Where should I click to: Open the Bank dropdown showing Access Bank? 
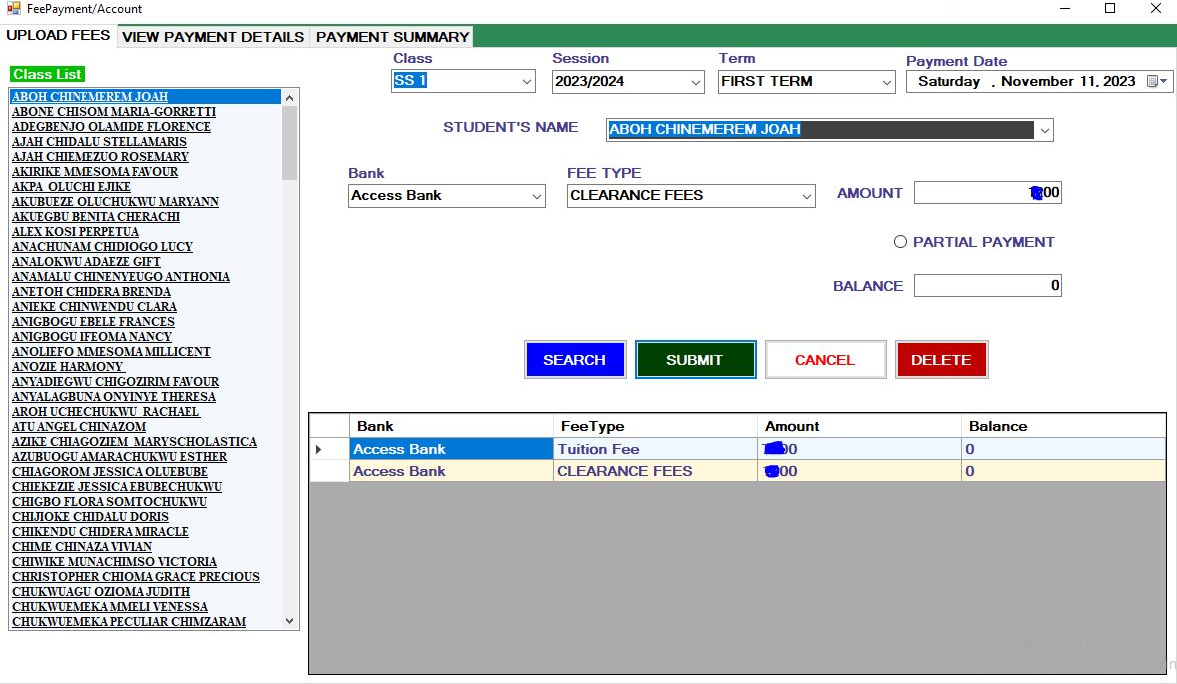coord(536,196)
